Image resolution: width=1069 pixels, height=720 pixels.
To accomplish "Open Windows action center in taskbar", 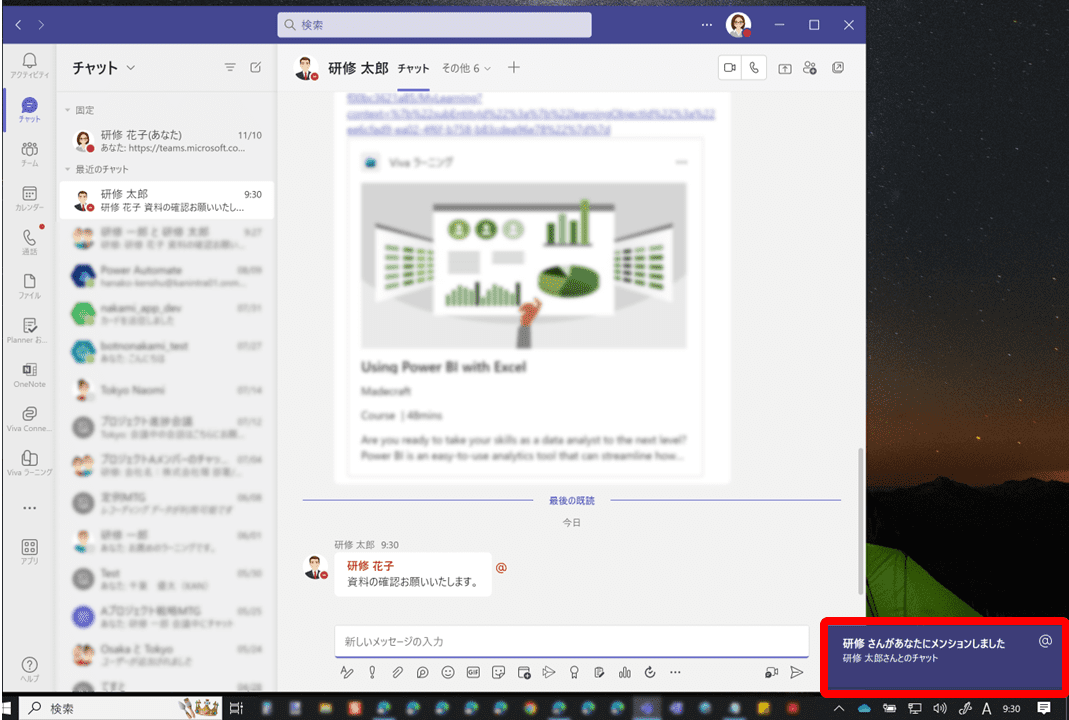I will click(x=1044, y=708).
